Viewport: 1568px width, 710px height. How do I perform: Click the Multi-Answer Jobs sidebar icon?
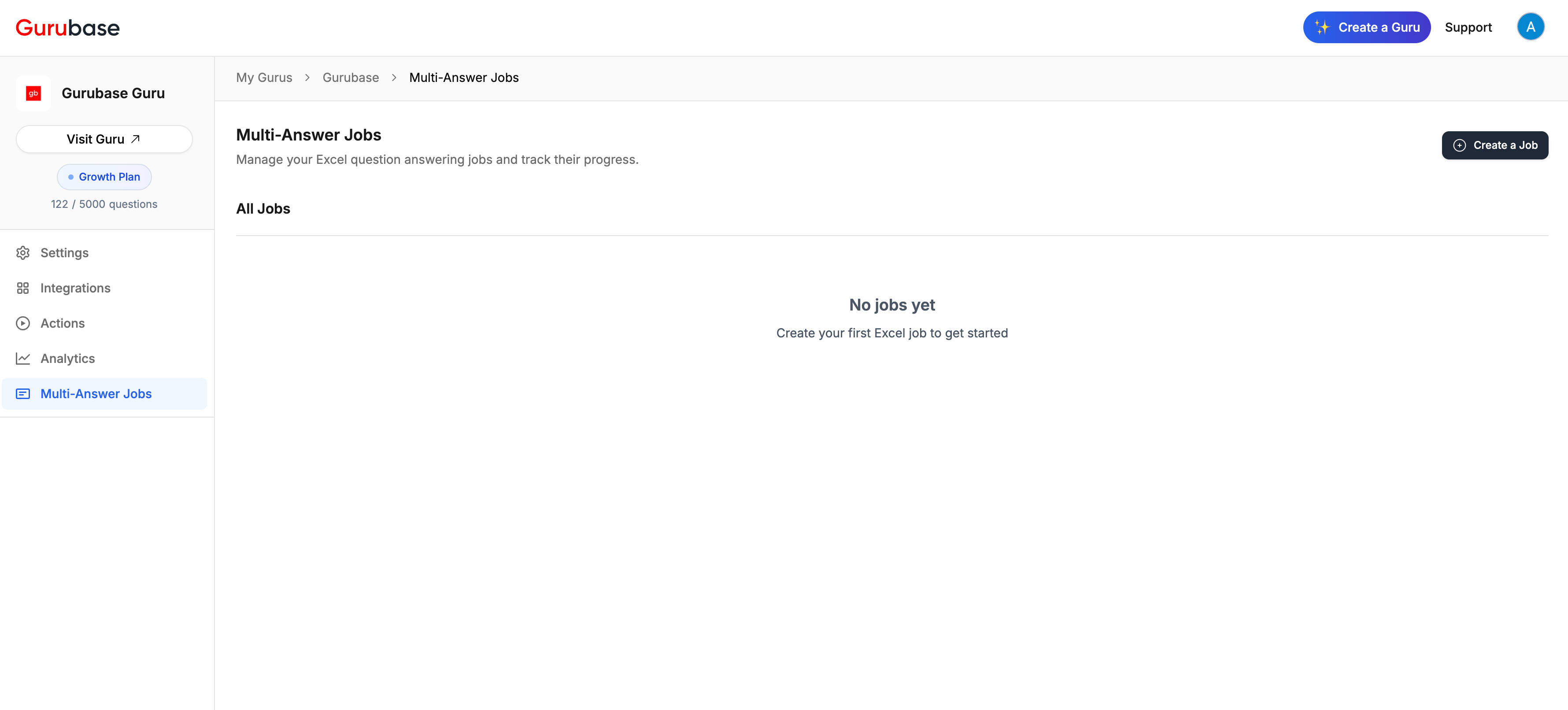coord(23,394)
